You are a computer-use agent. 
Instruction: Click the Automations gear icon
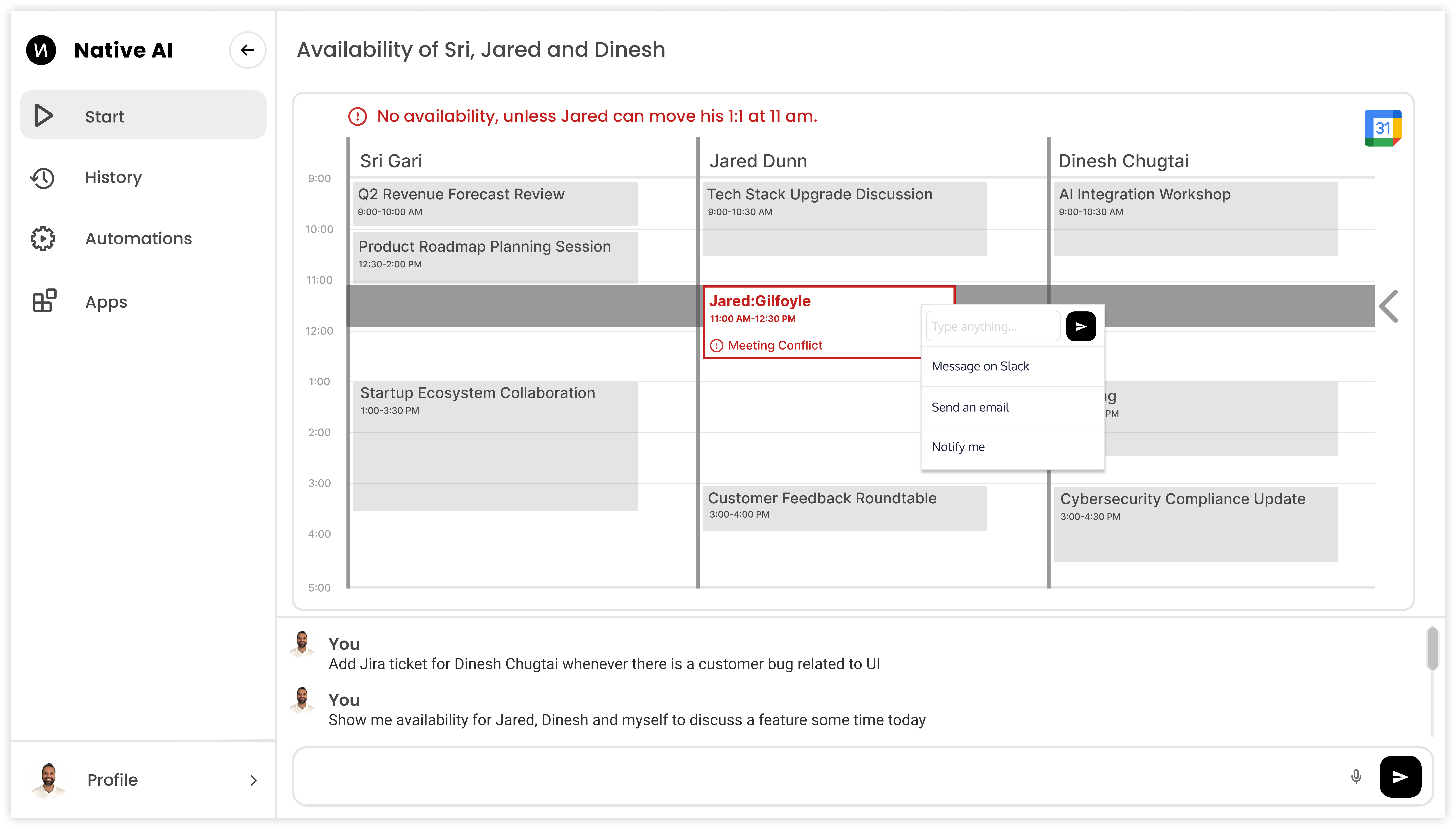click(43, 239)
